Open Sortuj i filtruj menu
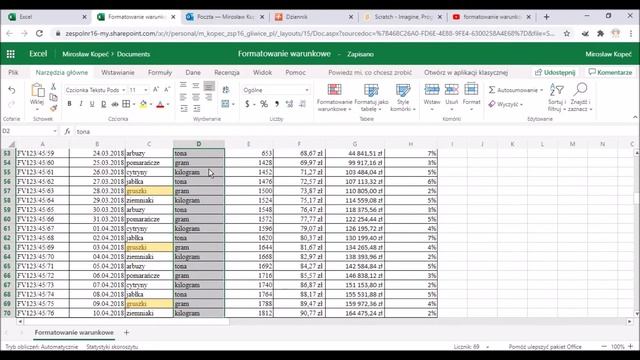The height and width of the screenshot is (360, 640). 557,97
